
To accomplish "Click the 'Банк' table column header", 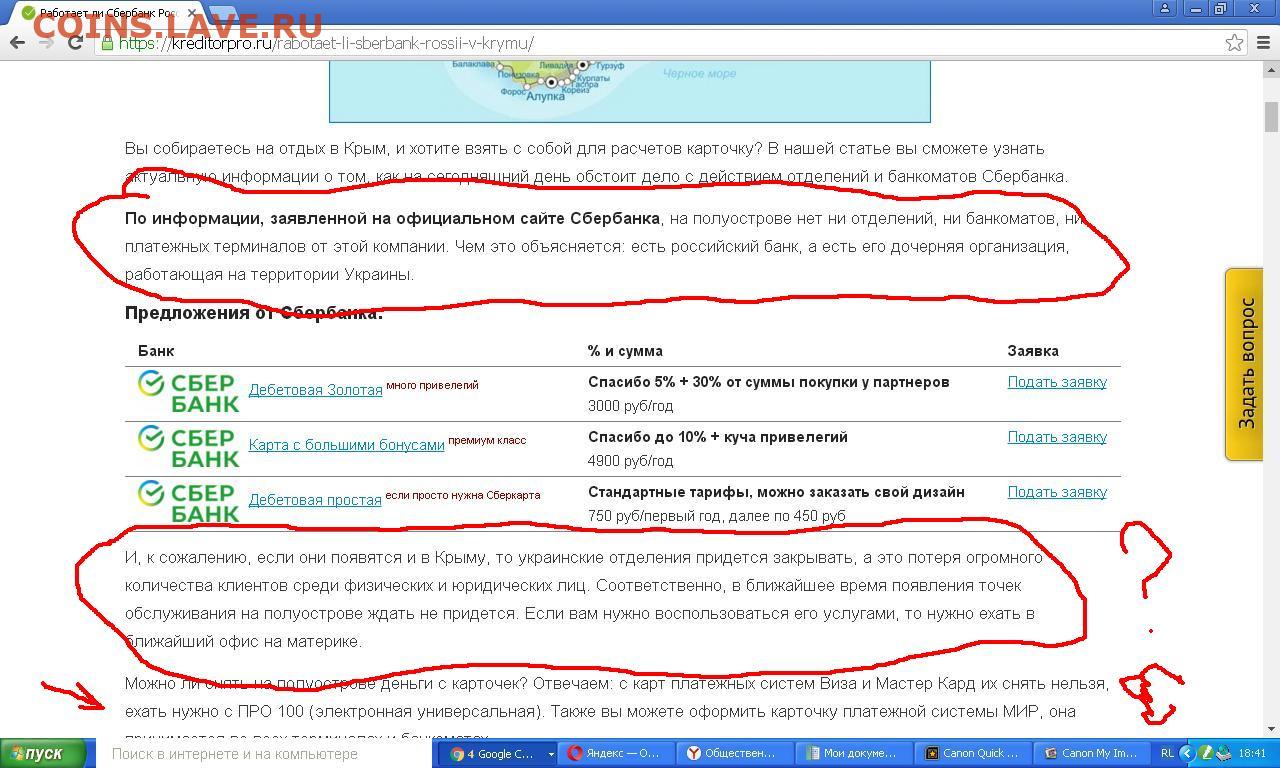I will (x=156, y=351).
